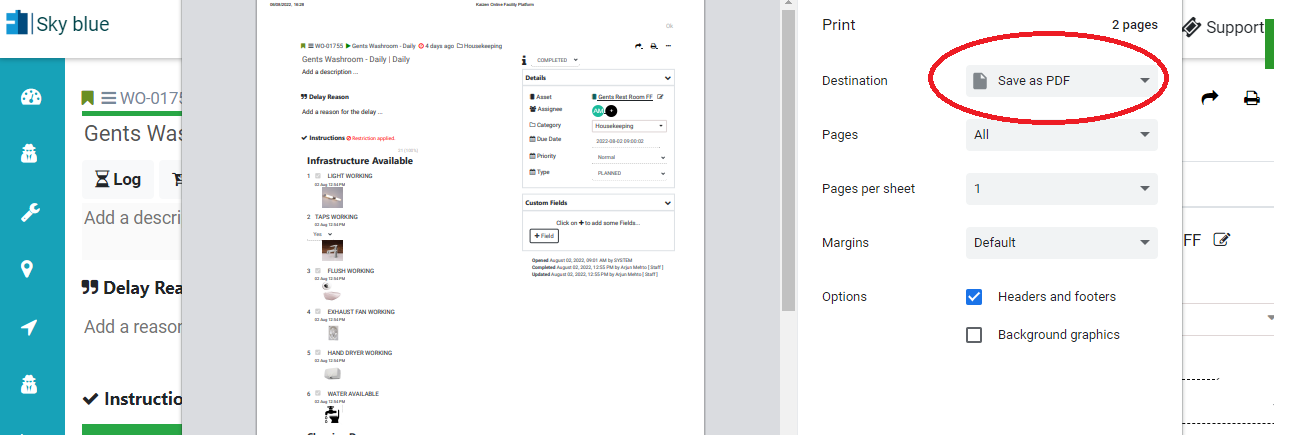Expand the Pages dropdown set to All
Image resolution: width=1309 pixels, height=435 pixels.
[x=1062, y=135]
